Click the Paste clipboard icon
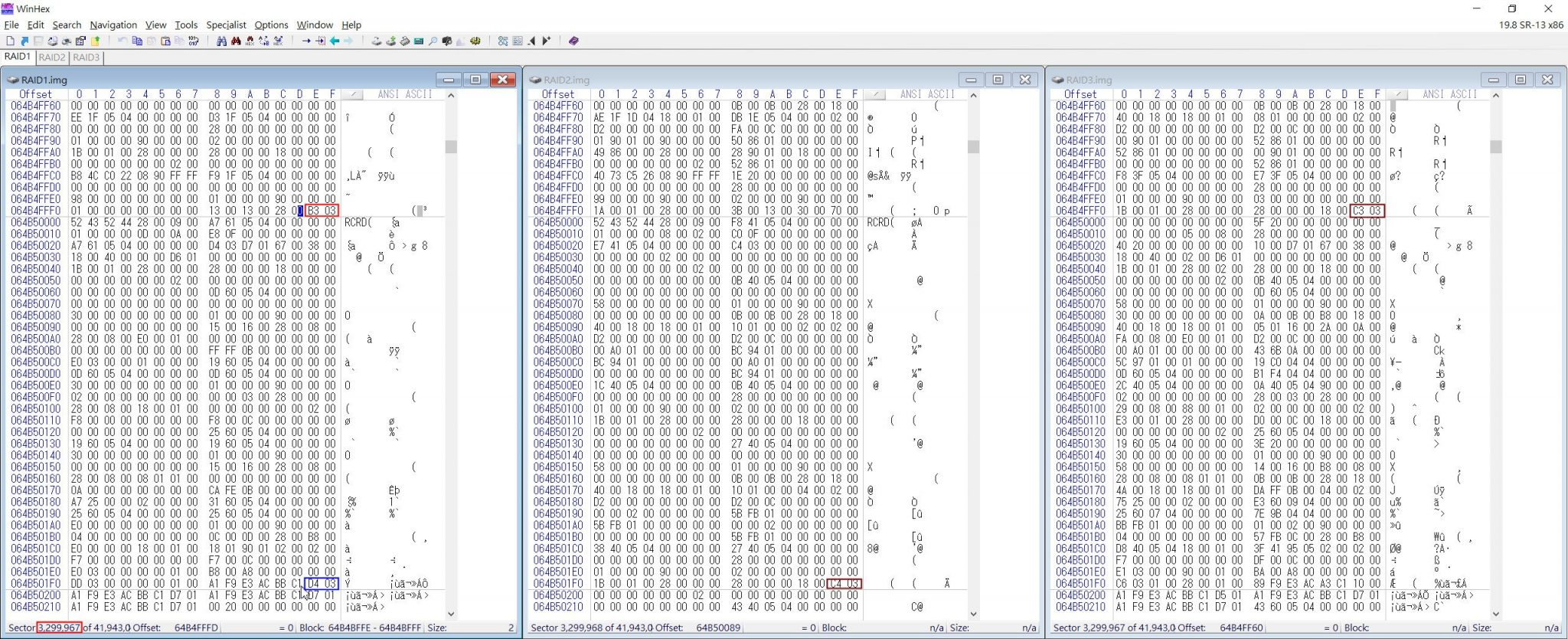Image resolution: width=1568 pixels, height=639 pixels. click(165, 41)
